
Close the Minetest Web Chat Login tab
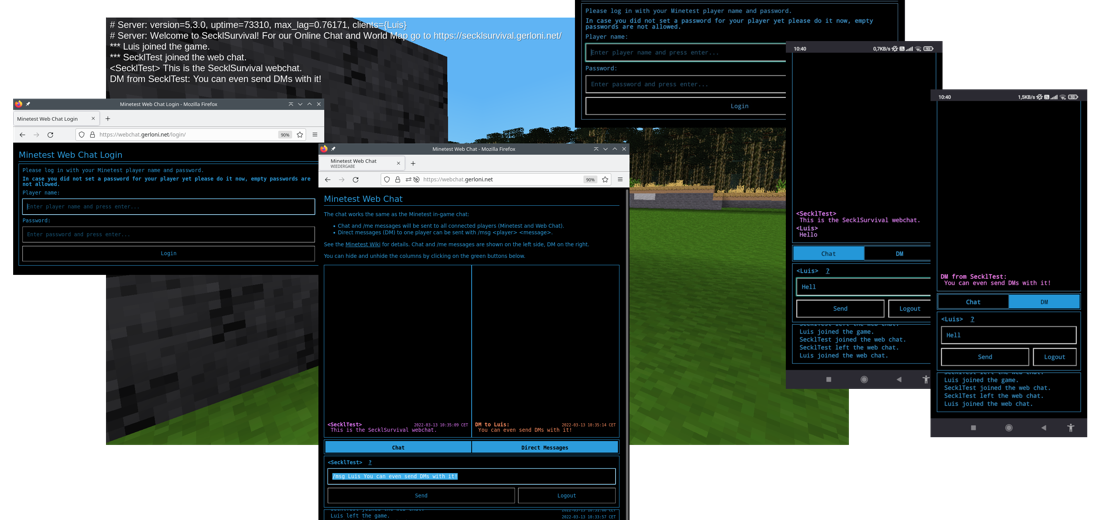tap(95, 119)
